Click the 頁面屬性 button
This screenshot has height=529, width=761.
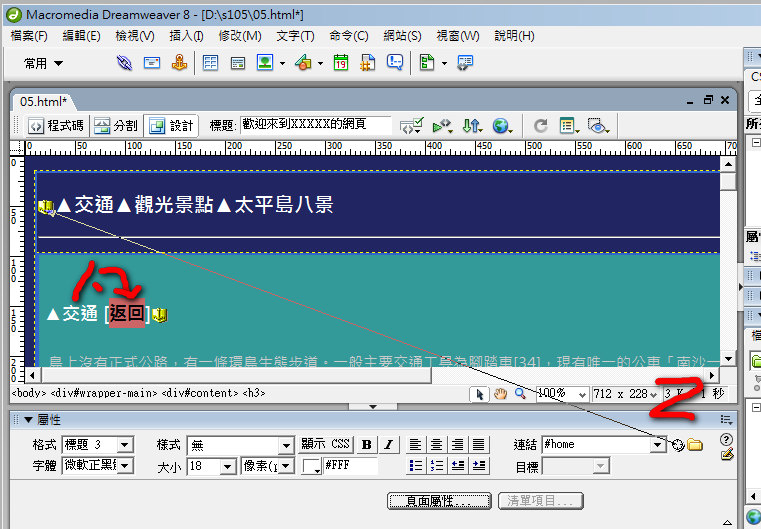pos(440,501)
